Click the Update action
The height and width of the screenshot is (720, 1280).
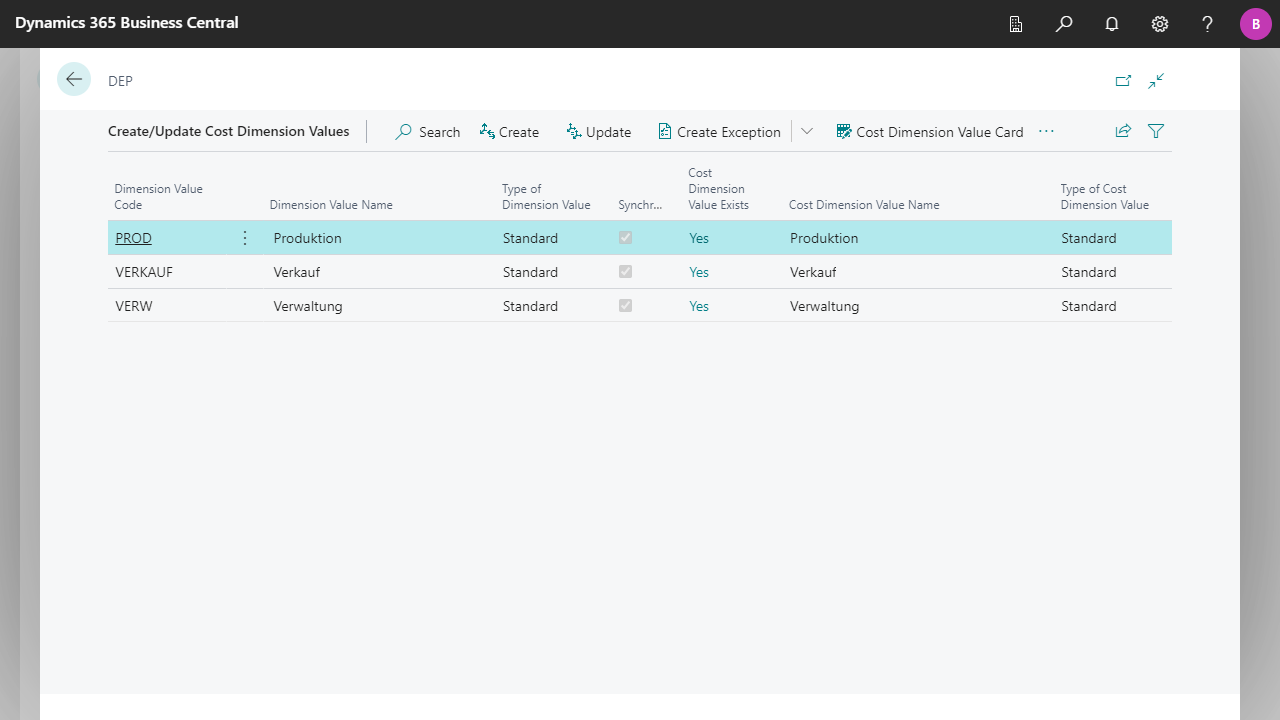click(598, 132)
